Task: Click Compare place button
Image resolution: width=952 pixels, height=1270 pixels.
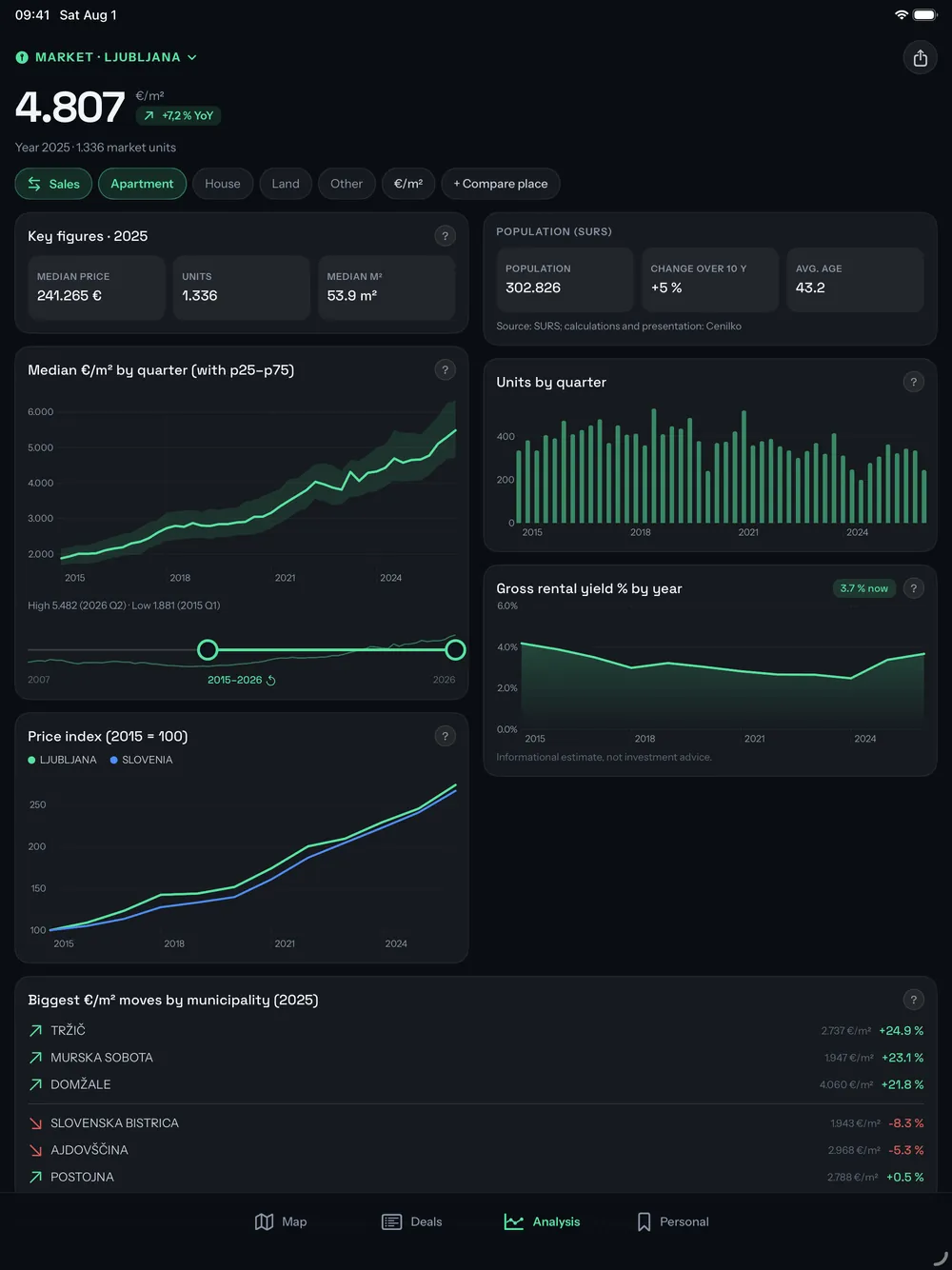Action: (501, 184)
